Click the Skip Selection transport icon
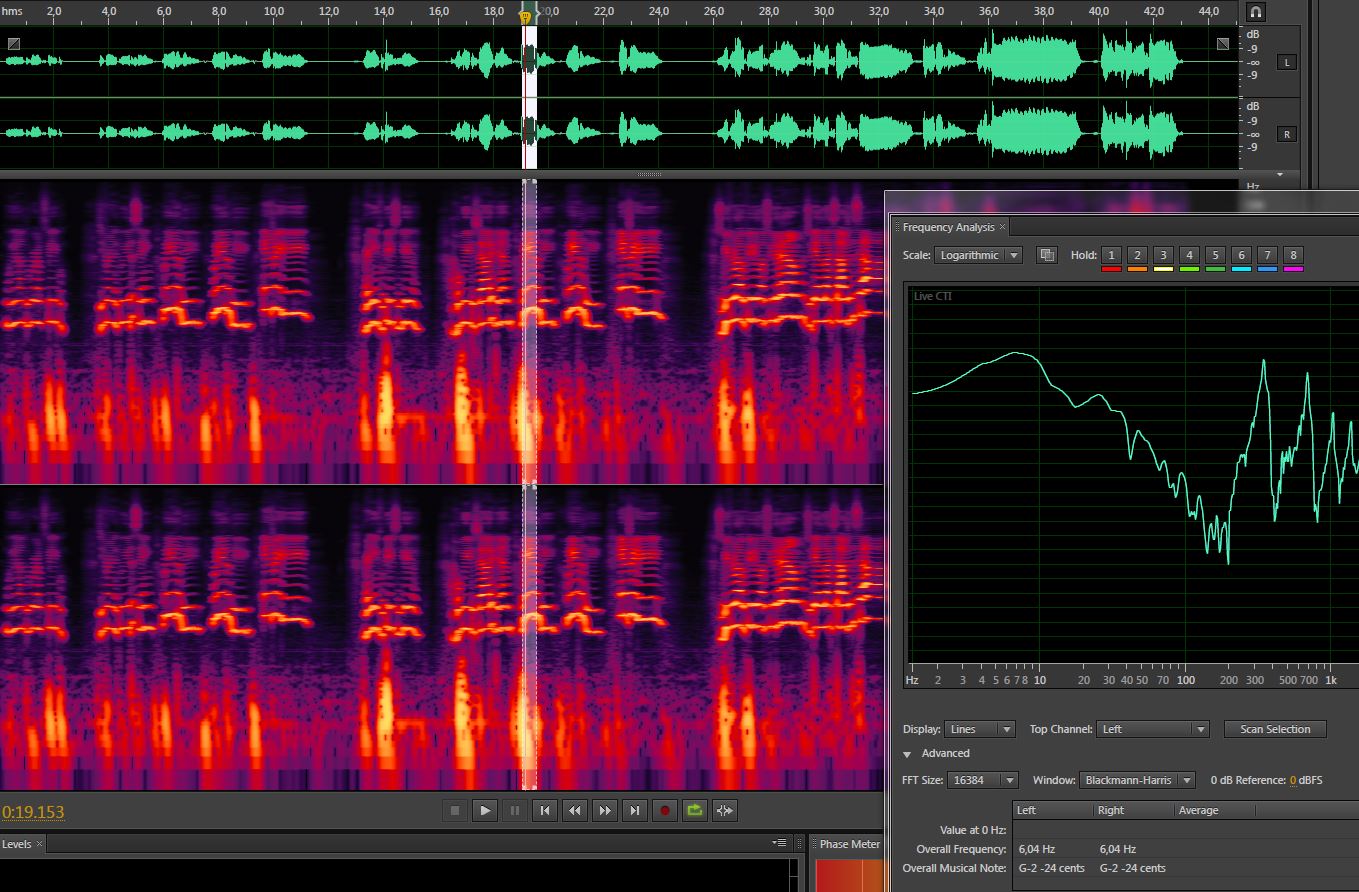 tap(725, 810)
